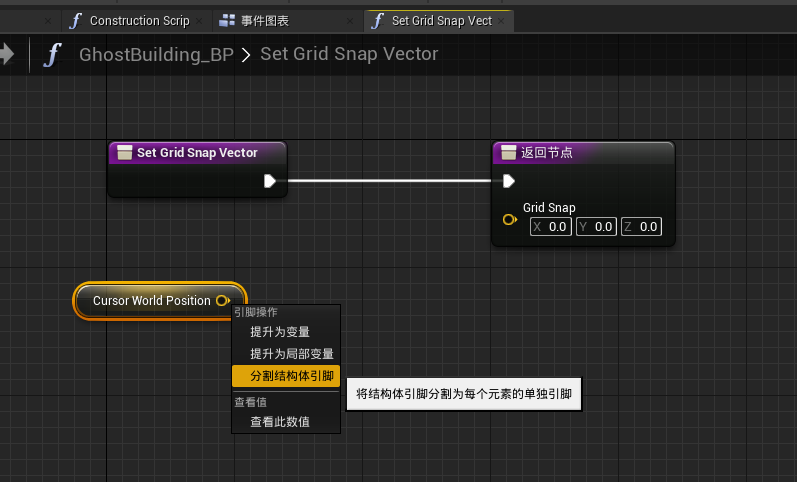The height and width of the screenshot is (482, 797).
Task: Close the Set Grid Snap Vect tab
Action: [501, 21]
